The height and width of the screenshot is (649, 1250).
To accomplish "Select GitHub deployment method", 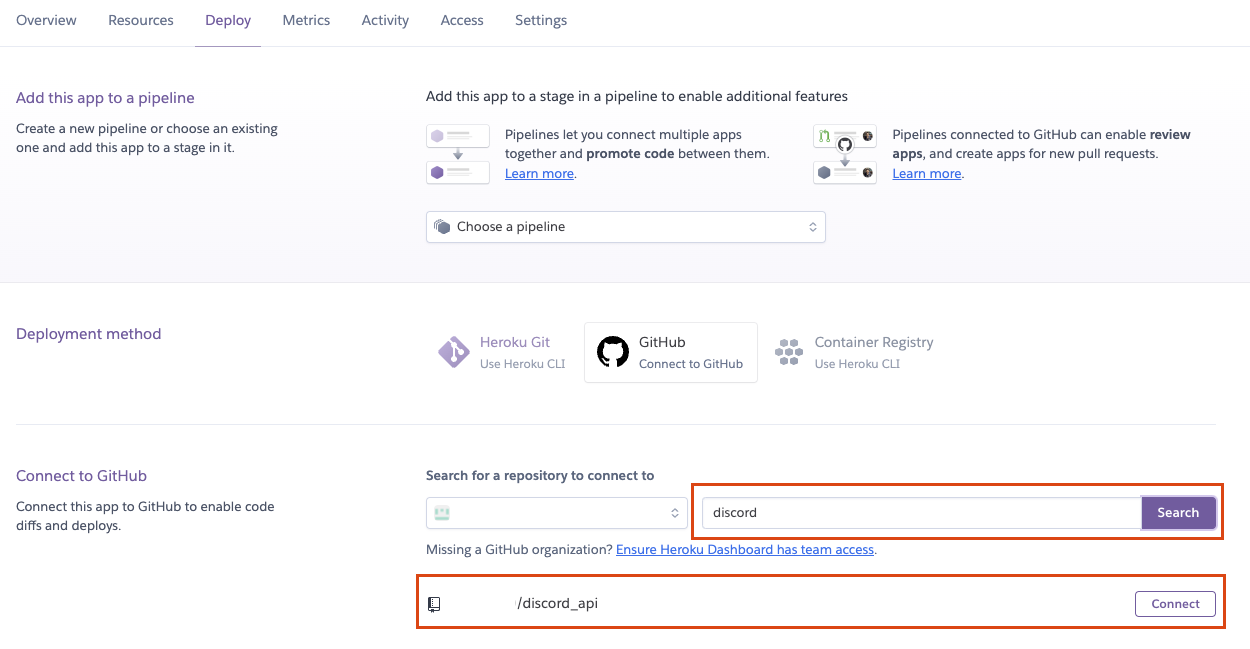I will (x=671, y=352).
